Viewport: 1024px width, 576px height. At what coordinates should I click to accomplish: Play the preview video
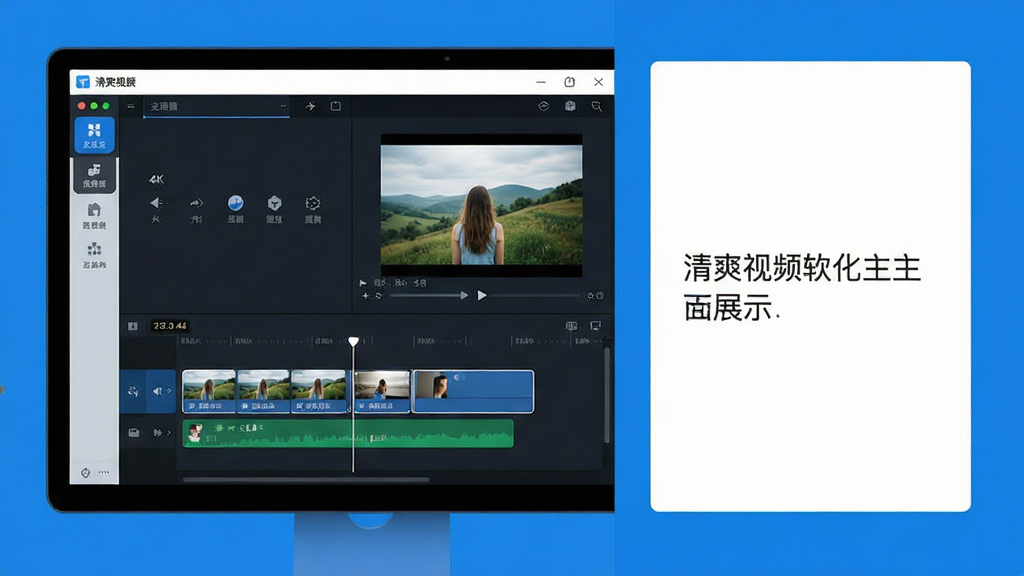pos(482,295)
